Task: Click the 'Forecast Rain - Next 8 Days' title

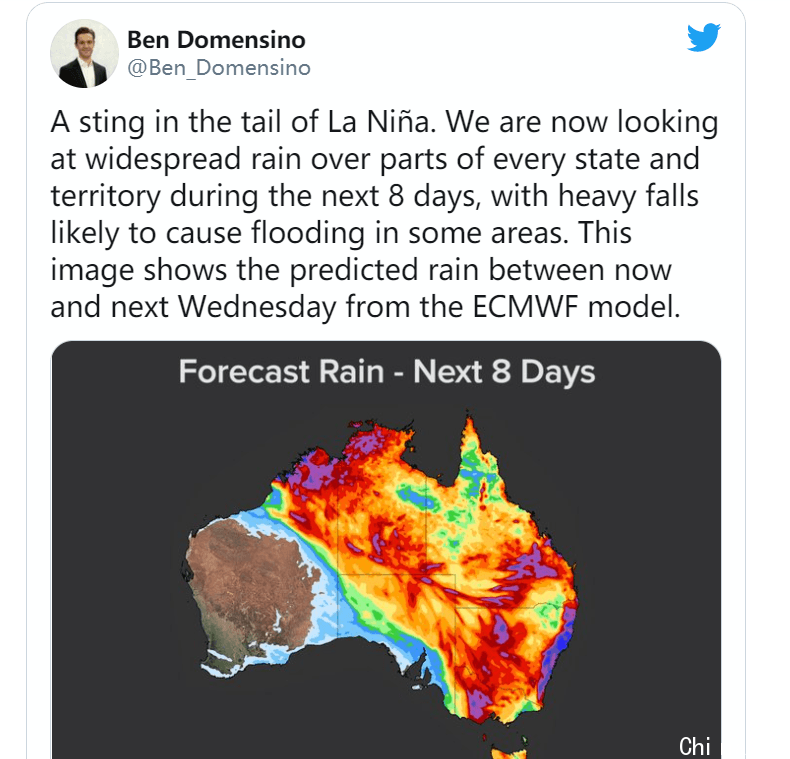Action: [386, 372]
